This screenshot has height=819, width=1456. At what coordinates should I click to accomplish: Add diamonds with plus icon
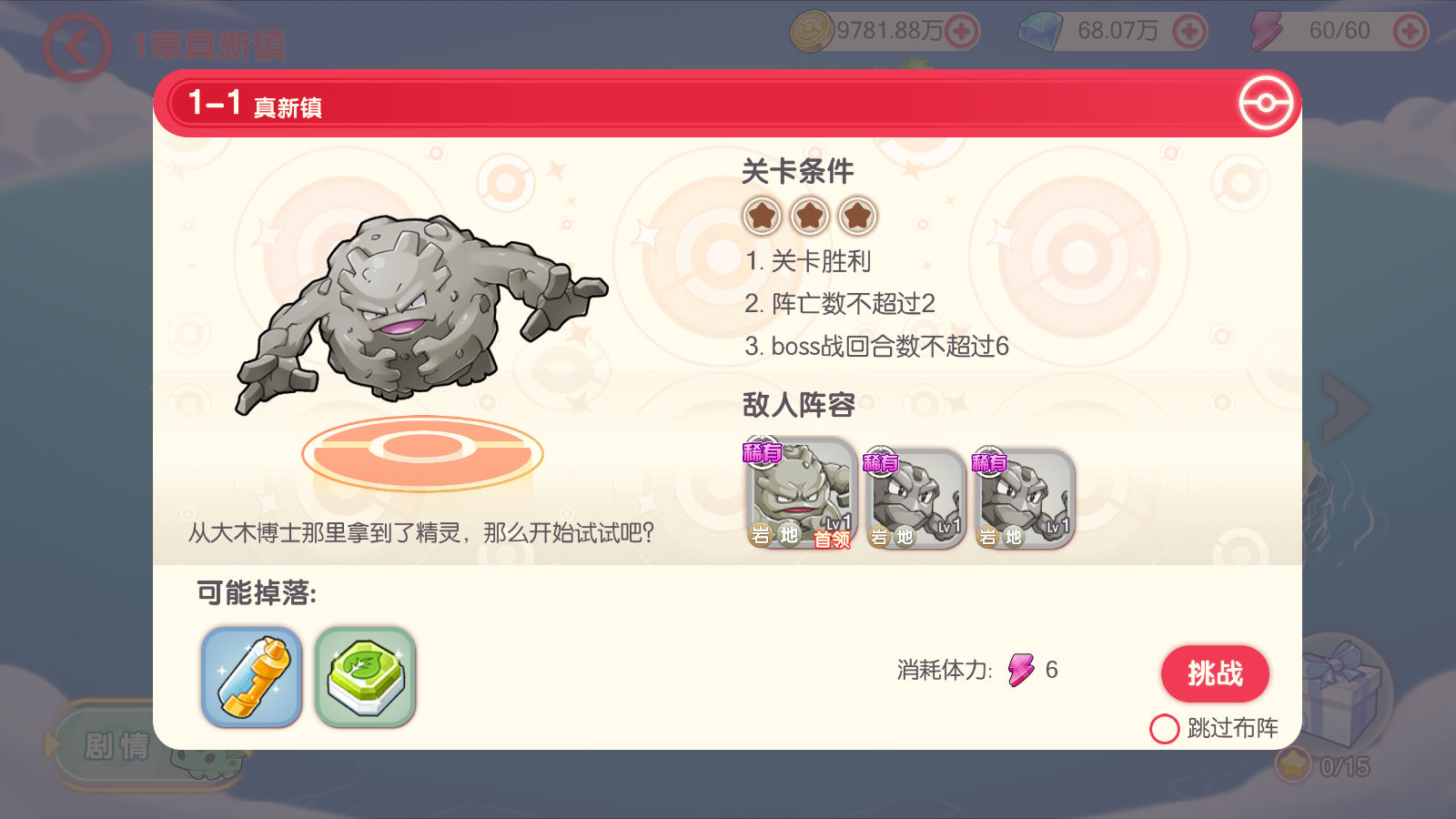[x=1189, y=31]
